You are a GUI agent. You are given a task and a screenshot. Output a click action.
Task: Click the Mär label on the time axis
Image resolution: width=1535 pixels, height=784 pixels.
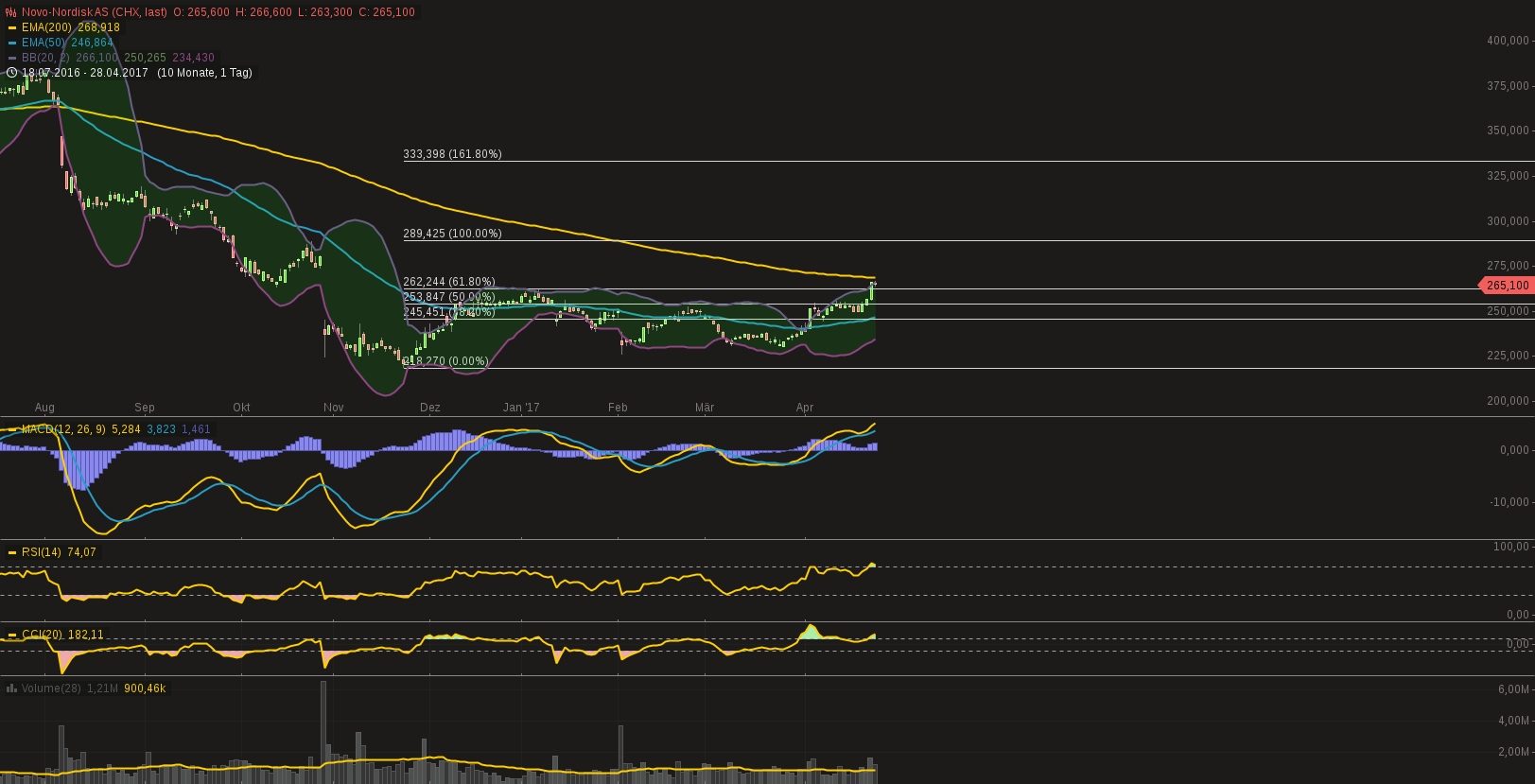click(705, 408)
